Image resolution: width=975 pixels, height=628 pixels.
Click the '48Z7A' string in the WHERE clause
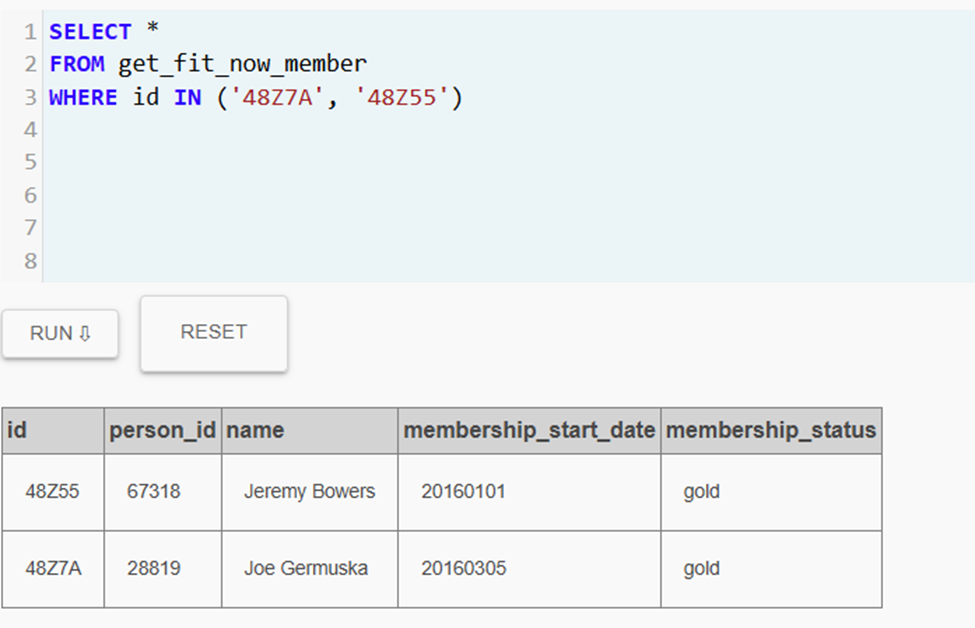tap(277, 98)
